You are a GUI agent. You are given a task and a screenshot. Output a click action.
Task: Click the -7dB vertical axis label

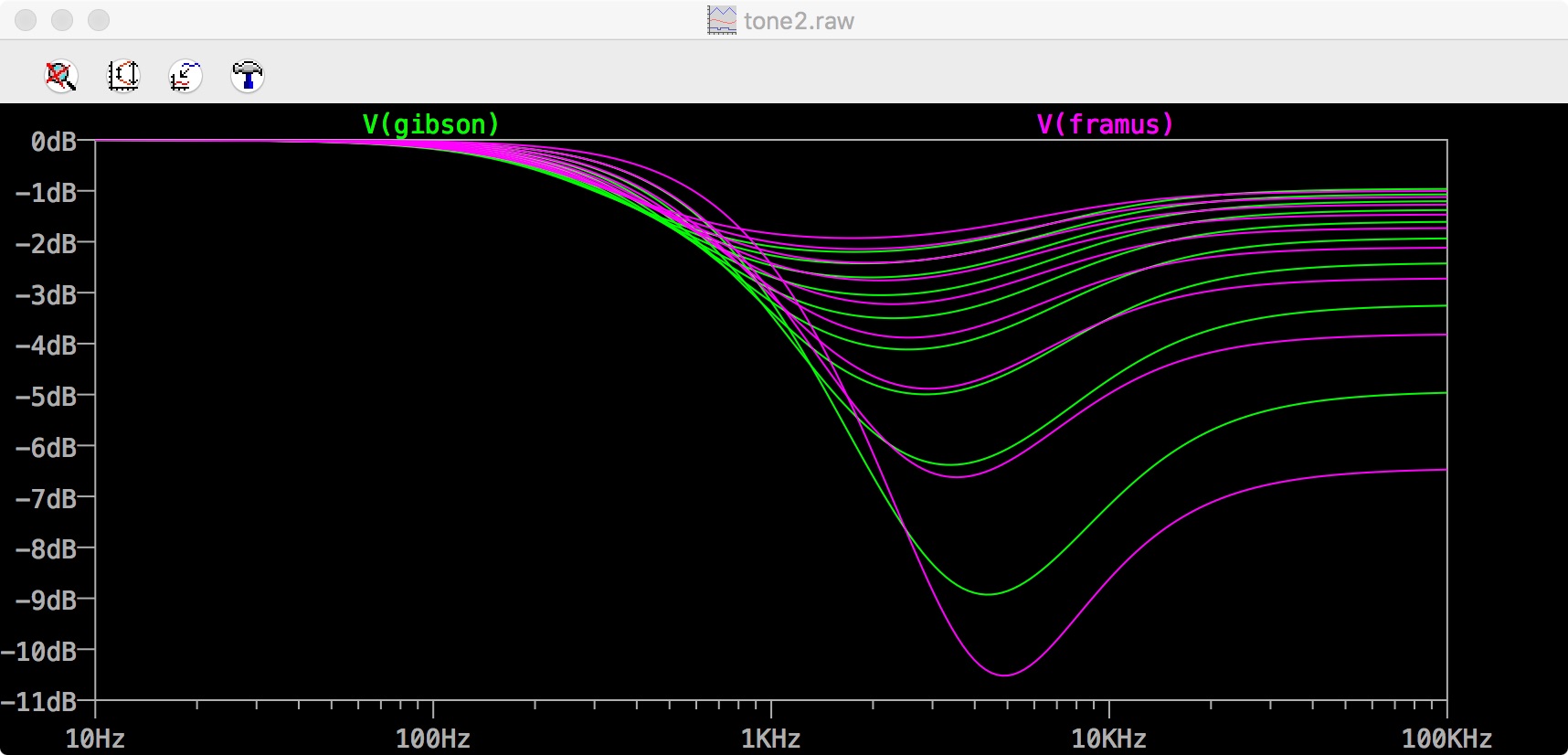coord(46,499)
